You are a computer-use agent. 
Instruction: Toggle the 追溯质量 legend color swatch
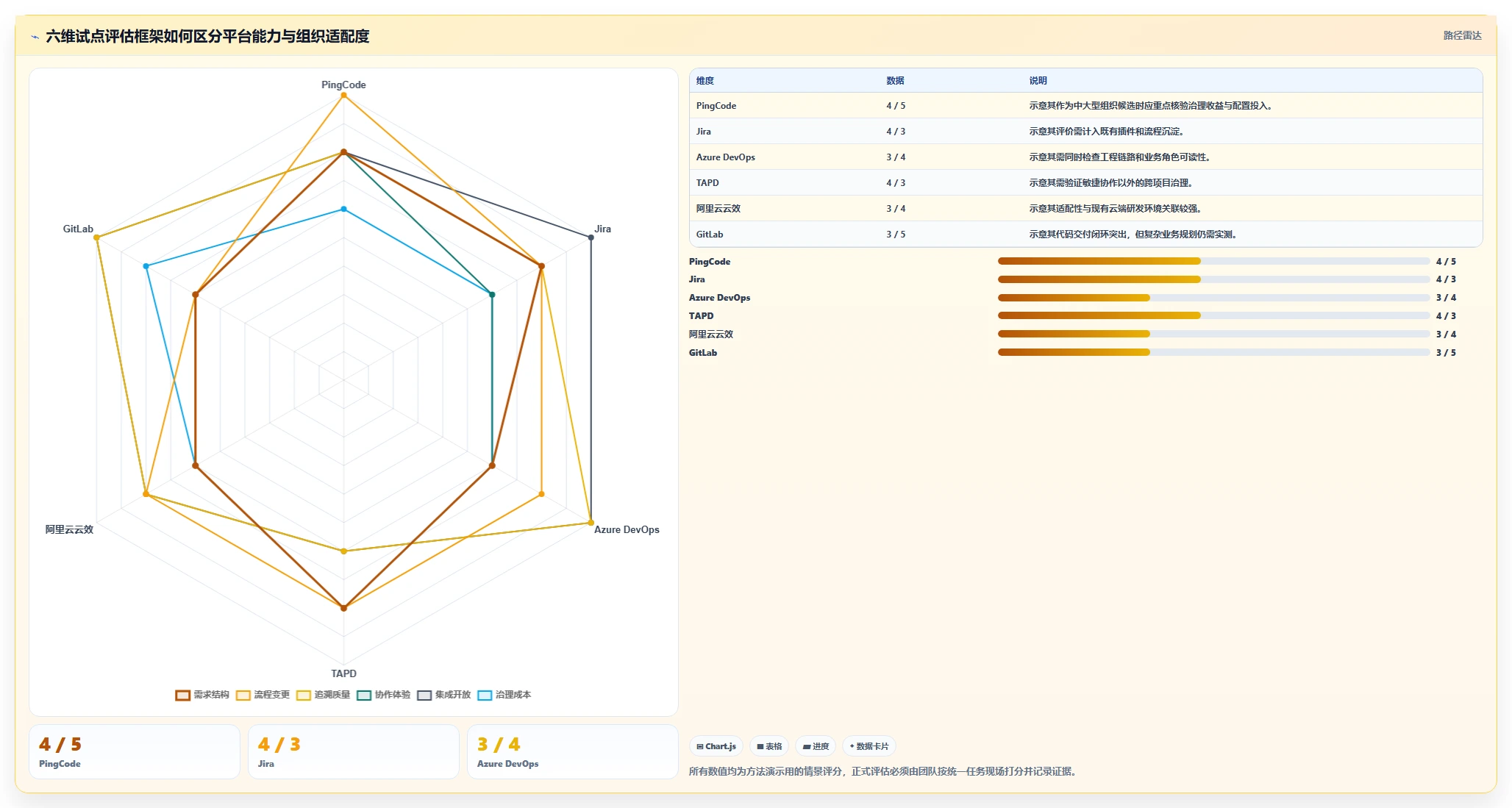pyautogui.click(x=304, y=695)
